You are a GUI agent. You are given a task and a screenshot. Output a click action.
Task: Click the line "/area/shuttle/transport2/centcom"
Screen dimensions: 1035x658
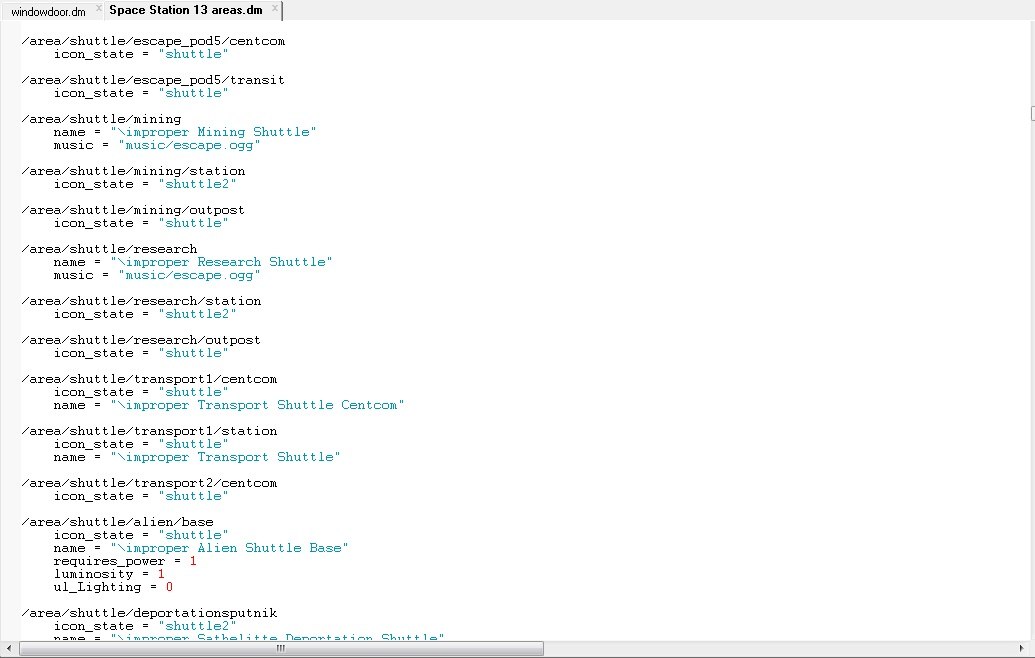pyautogui.click(x=149, y=483)
